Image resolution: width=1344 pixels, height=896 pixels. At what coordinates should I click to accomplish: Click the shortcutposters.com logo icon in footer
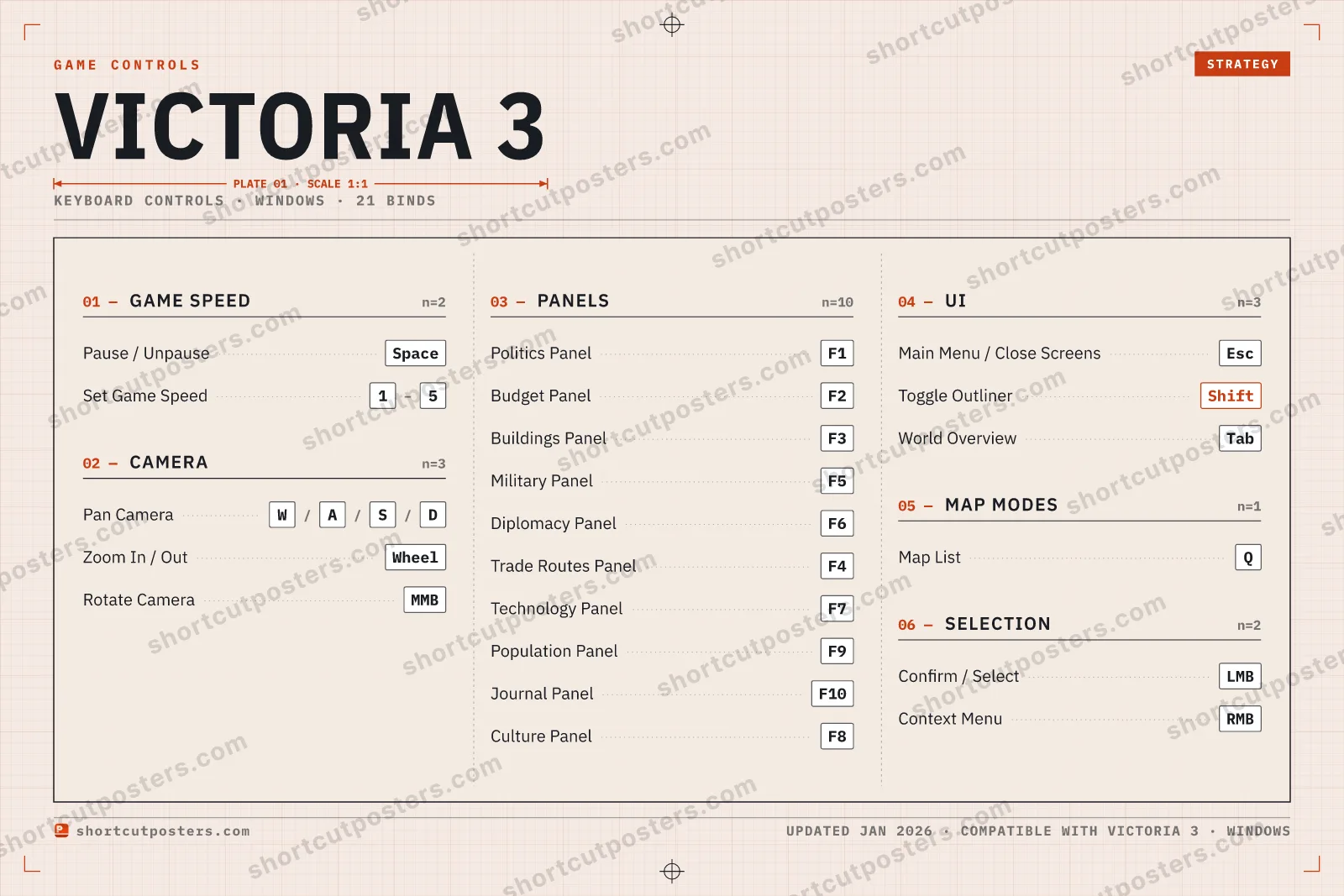[61, 831]
